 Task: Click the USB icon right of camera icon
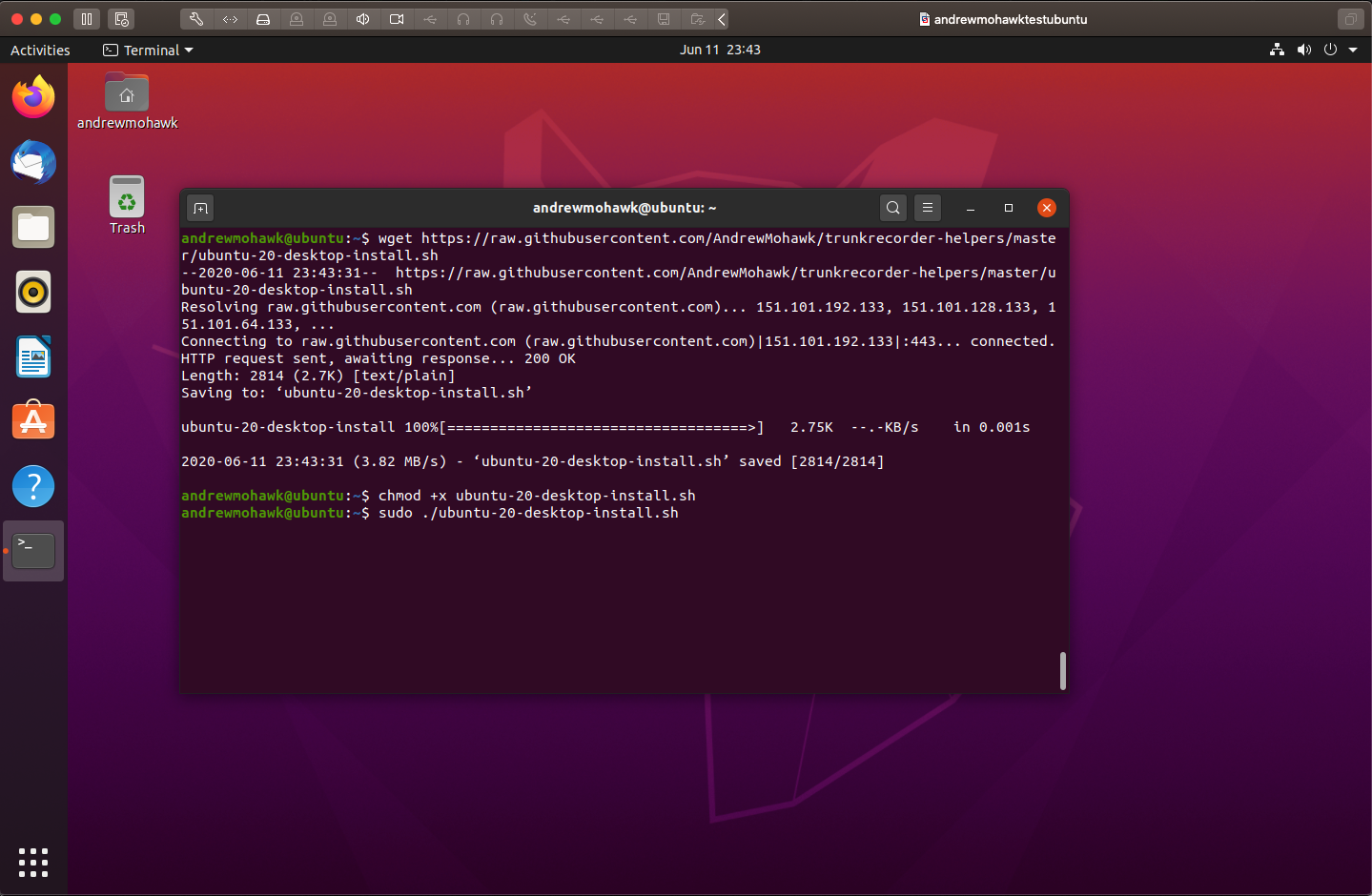pos(430,19)
